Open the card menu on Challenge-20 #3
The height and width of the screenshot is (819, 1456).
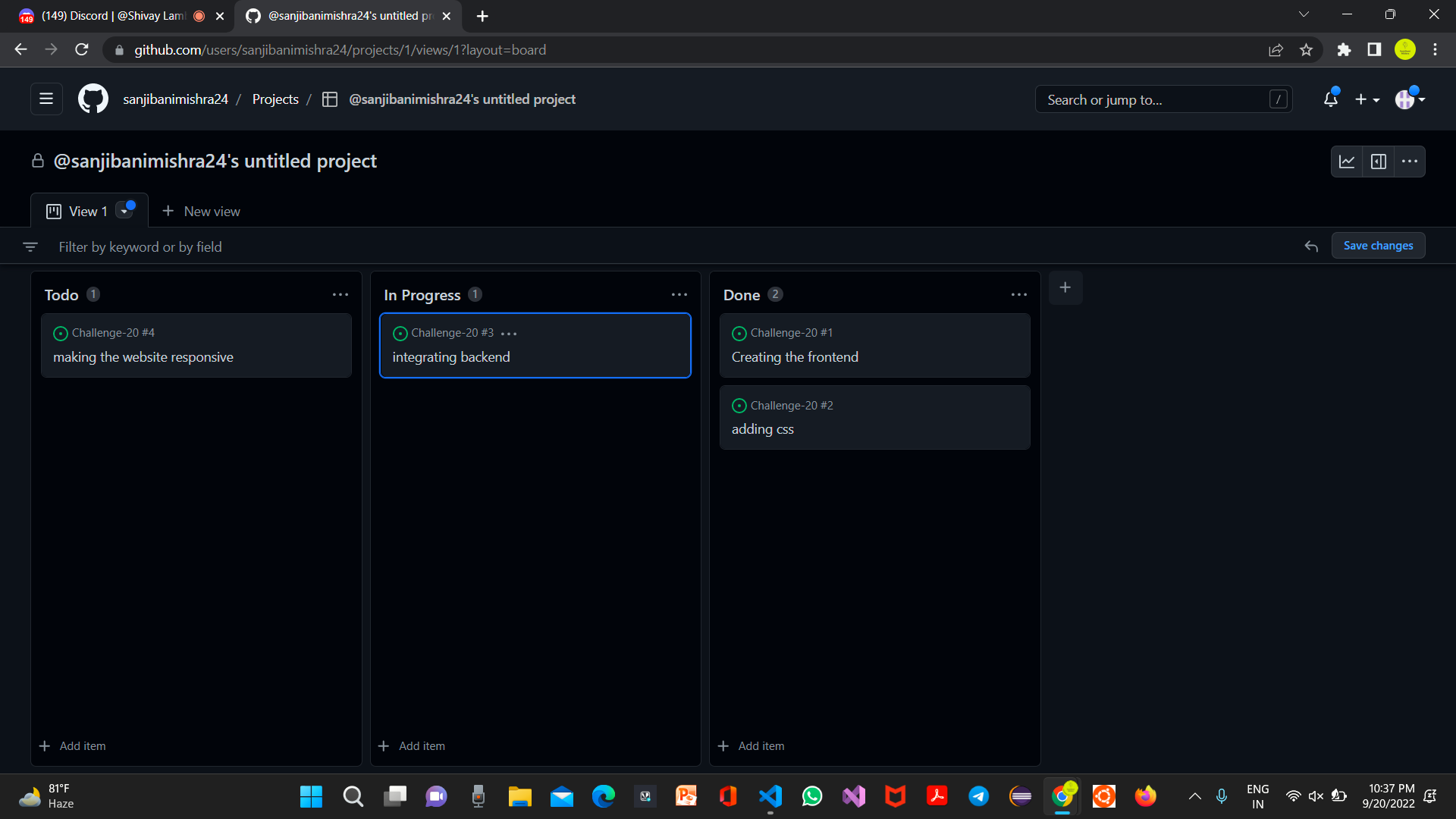510,333
